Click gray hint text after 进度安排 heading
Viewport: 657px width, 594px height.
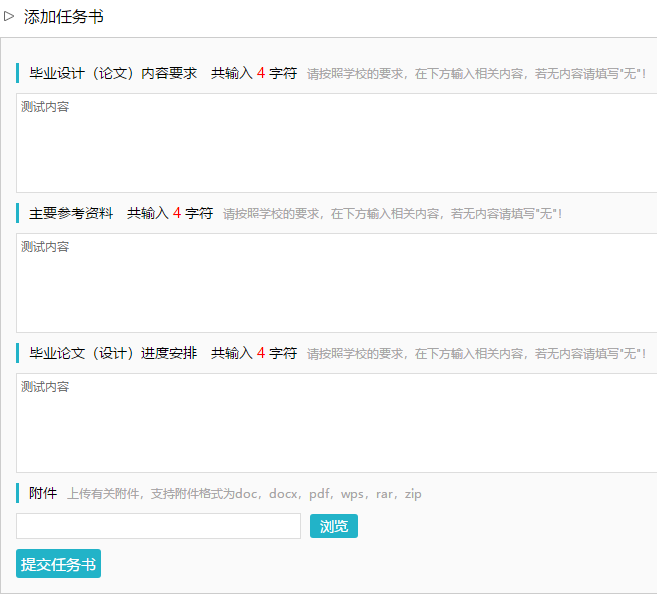coord(476,354)
